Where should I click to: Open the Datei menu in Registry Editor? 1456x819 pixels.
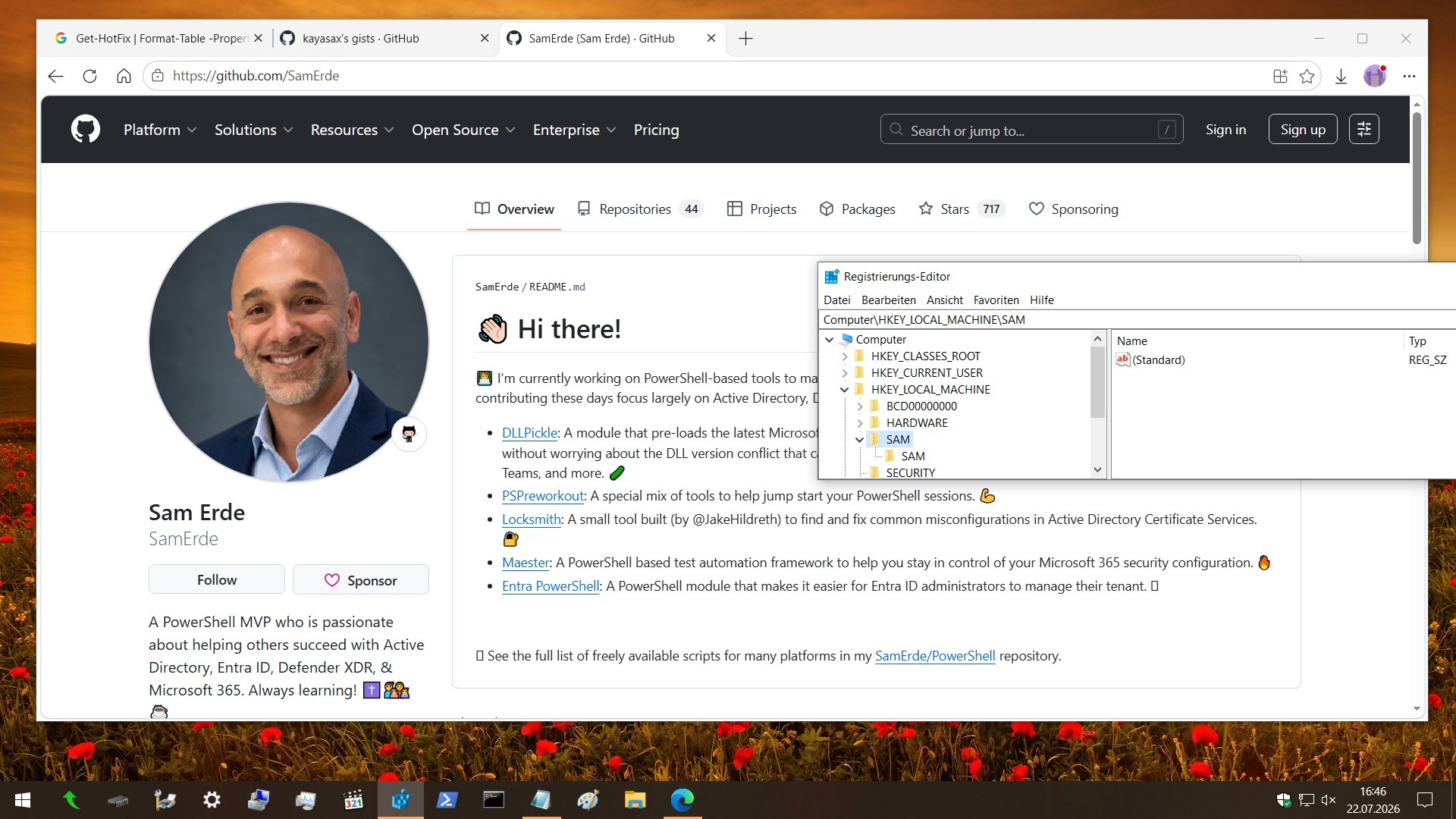[x=837, y=300]
